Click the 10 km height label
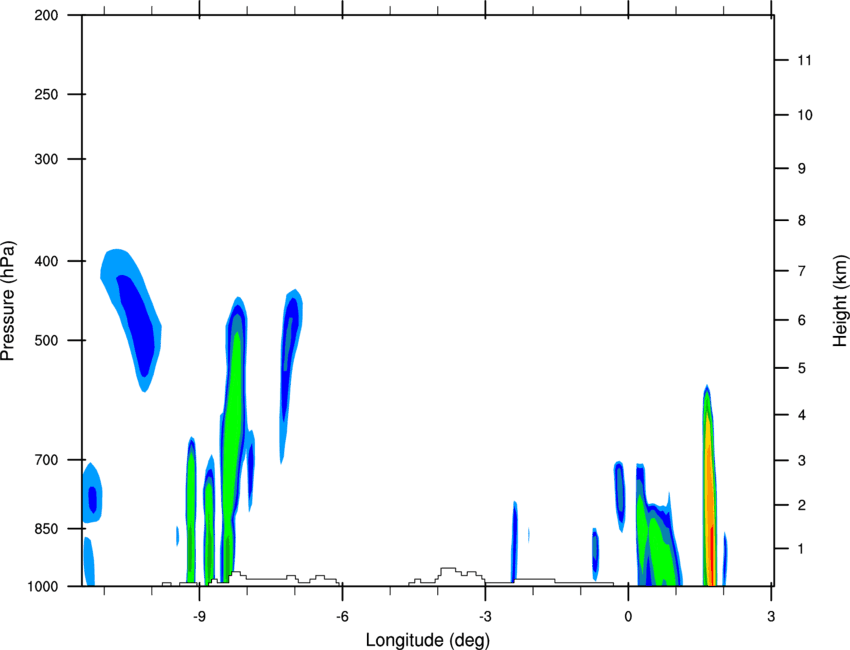 coord(804,115)
